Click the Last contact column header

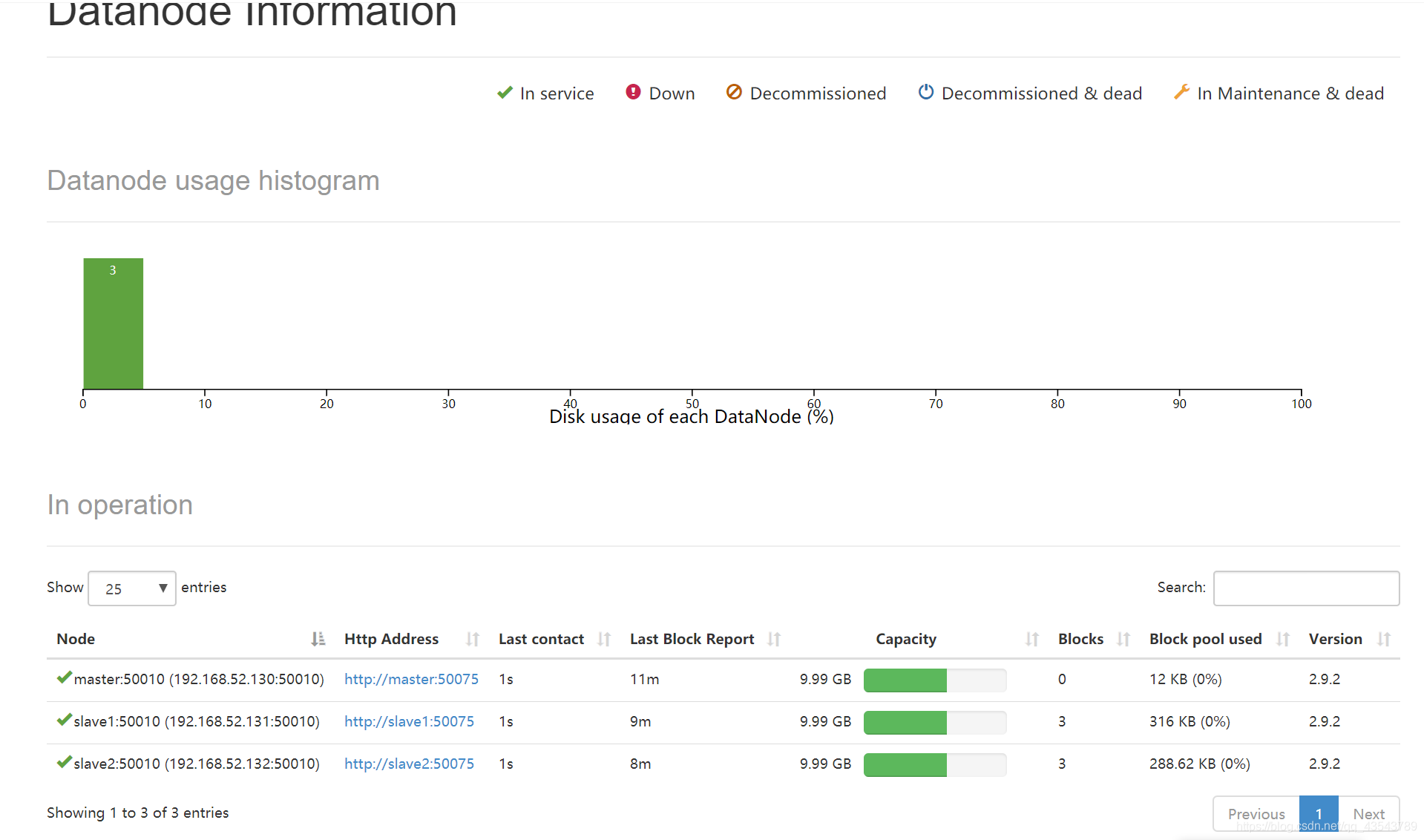541,639
